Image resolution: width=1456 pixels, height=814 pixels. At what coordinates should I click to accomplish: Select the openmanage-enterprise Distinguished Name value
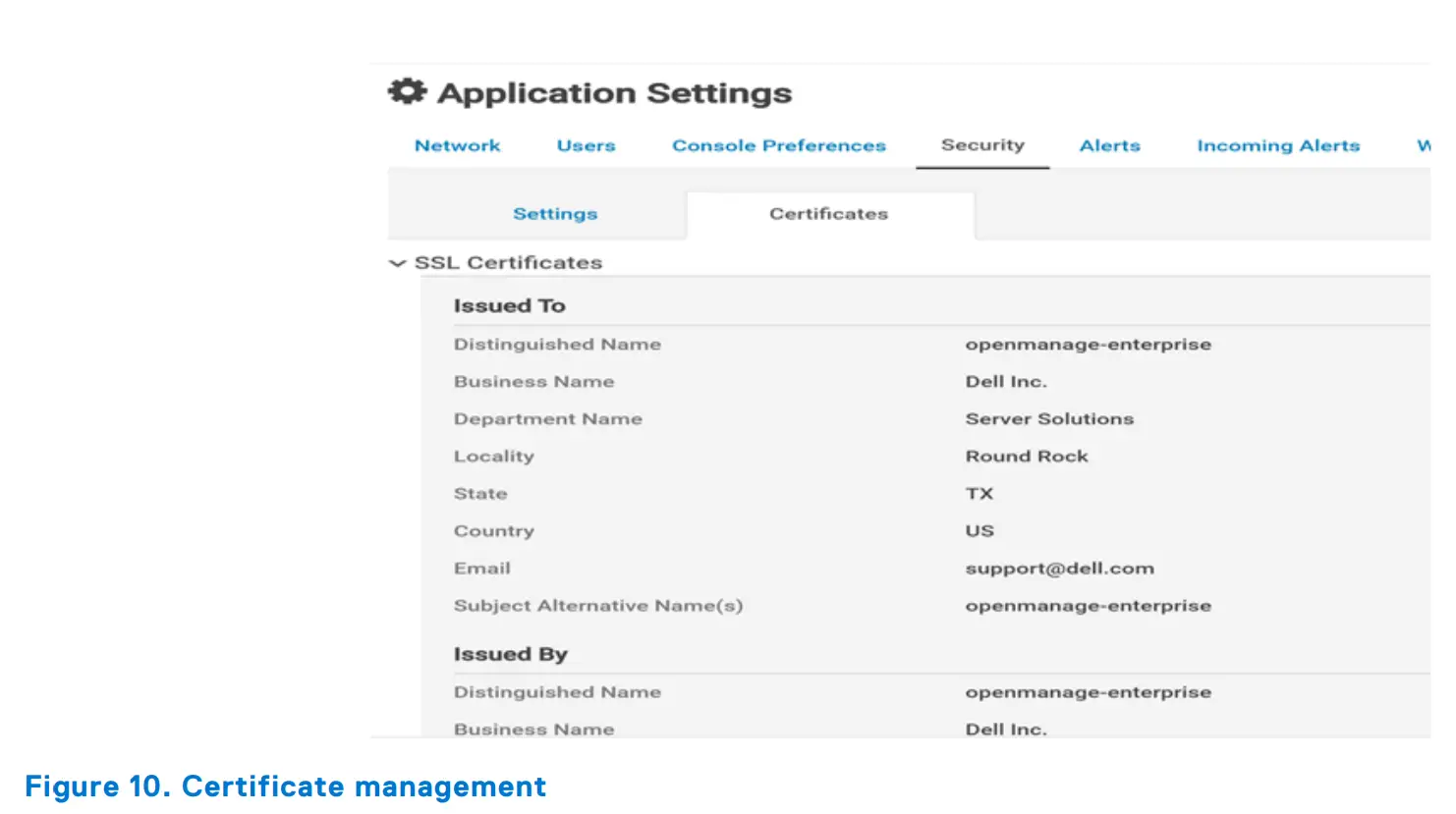1088,344
